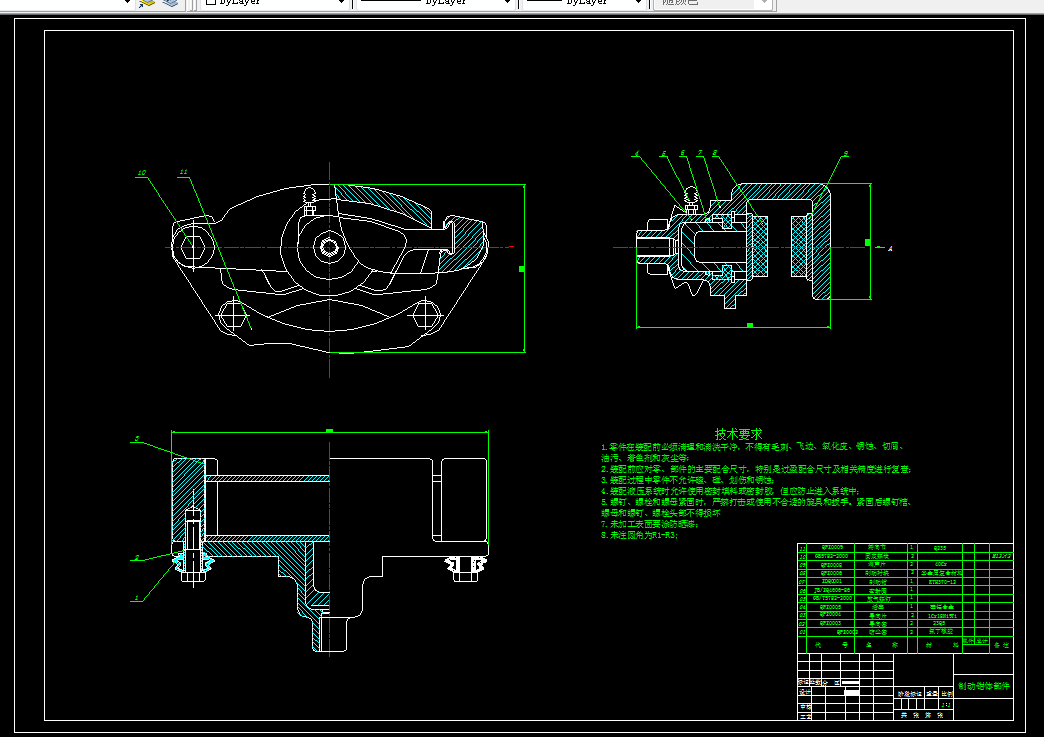Image resolution: width=1044 pixels, height=737 pixels.
Task: Expand the lineweight ByLayer dropdown
Action: point(639,3)
